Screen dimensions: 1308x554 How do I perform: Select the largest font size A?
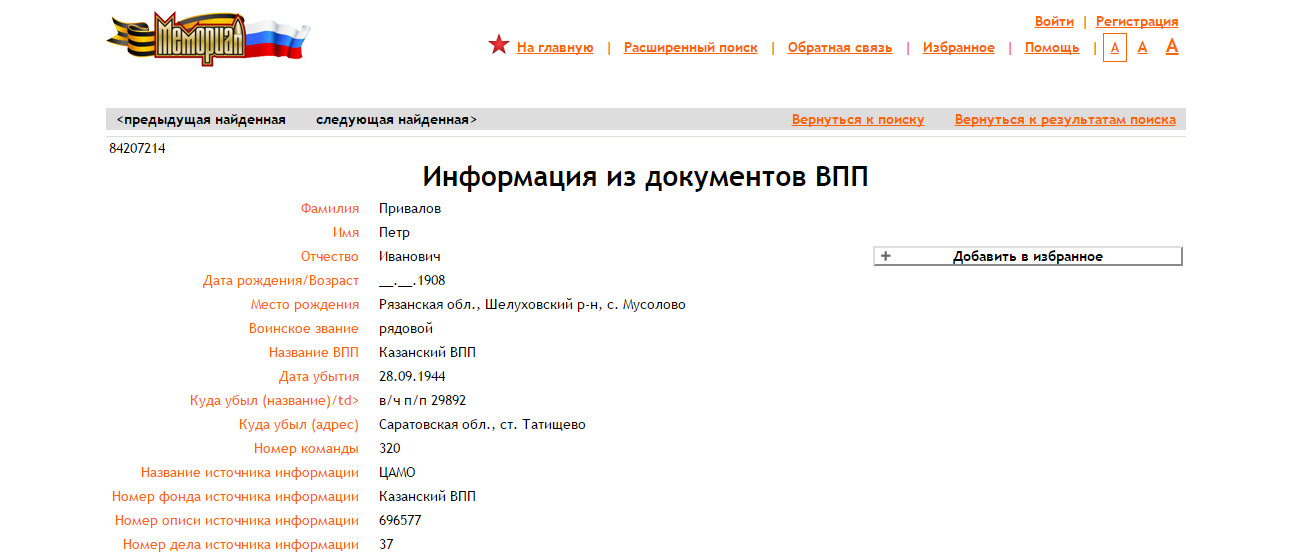(1172, 46)
